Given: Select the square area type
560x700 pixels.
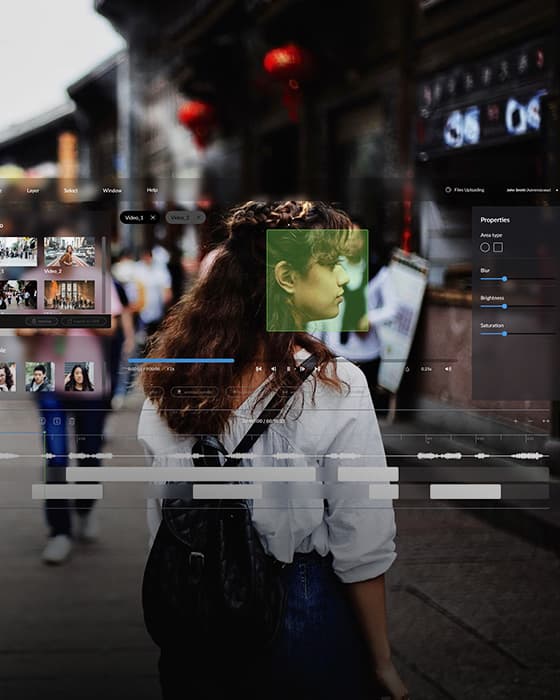Looking at the screenshot, I should [498, 247].
